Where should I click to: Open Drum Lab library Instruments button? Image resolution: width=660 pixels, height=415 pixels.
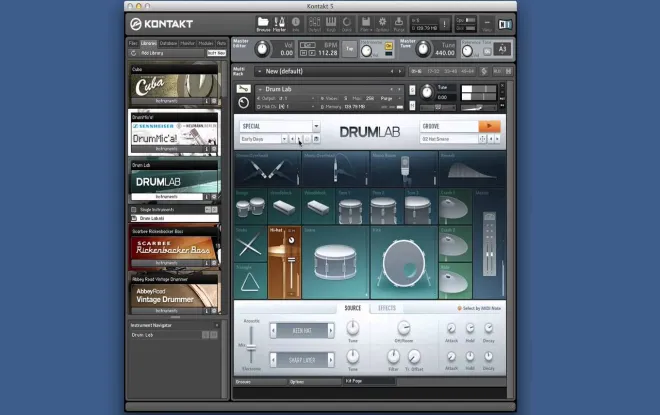coord(167,197)
